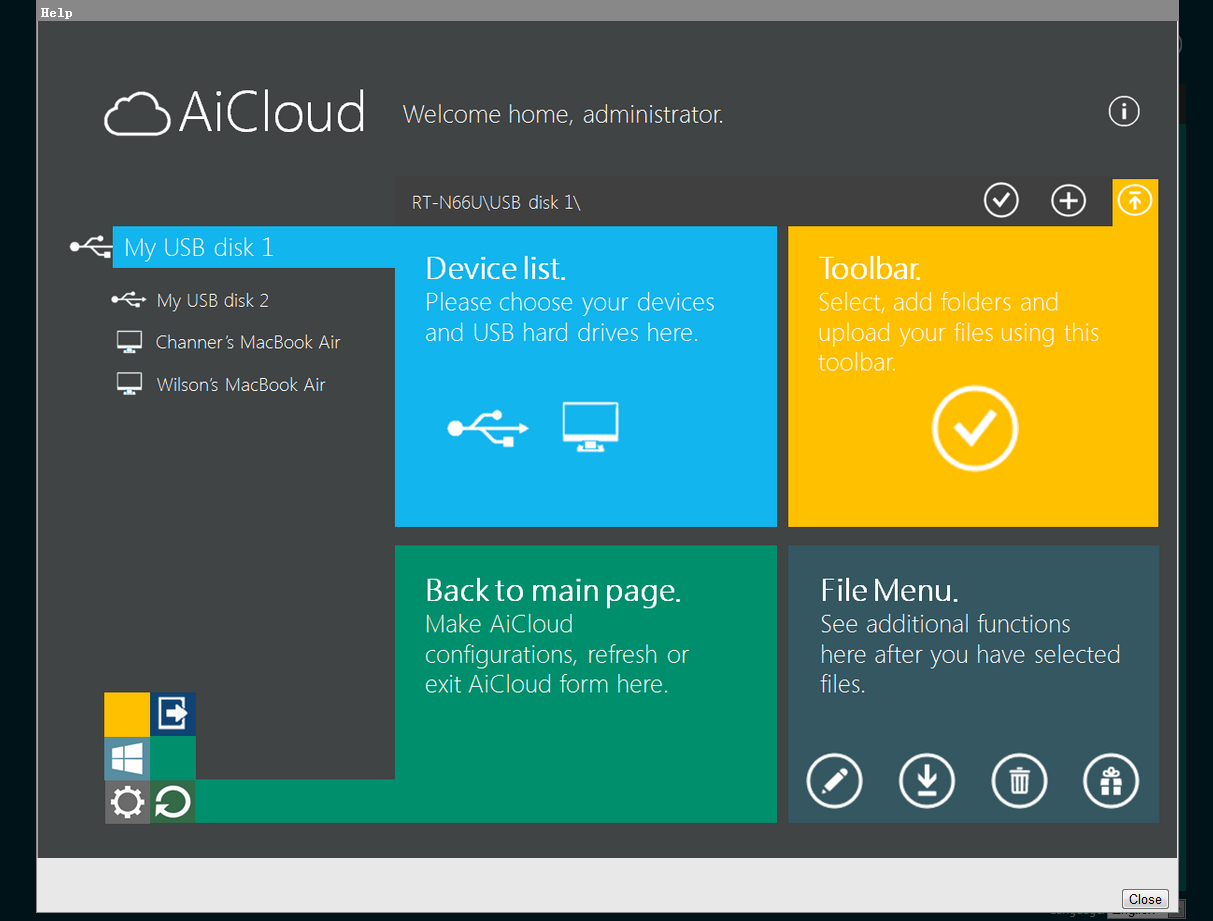Click monitor icon beside Wilson's MacBook Air
This screenshot has height=921, width=1213.
point(129,384)
